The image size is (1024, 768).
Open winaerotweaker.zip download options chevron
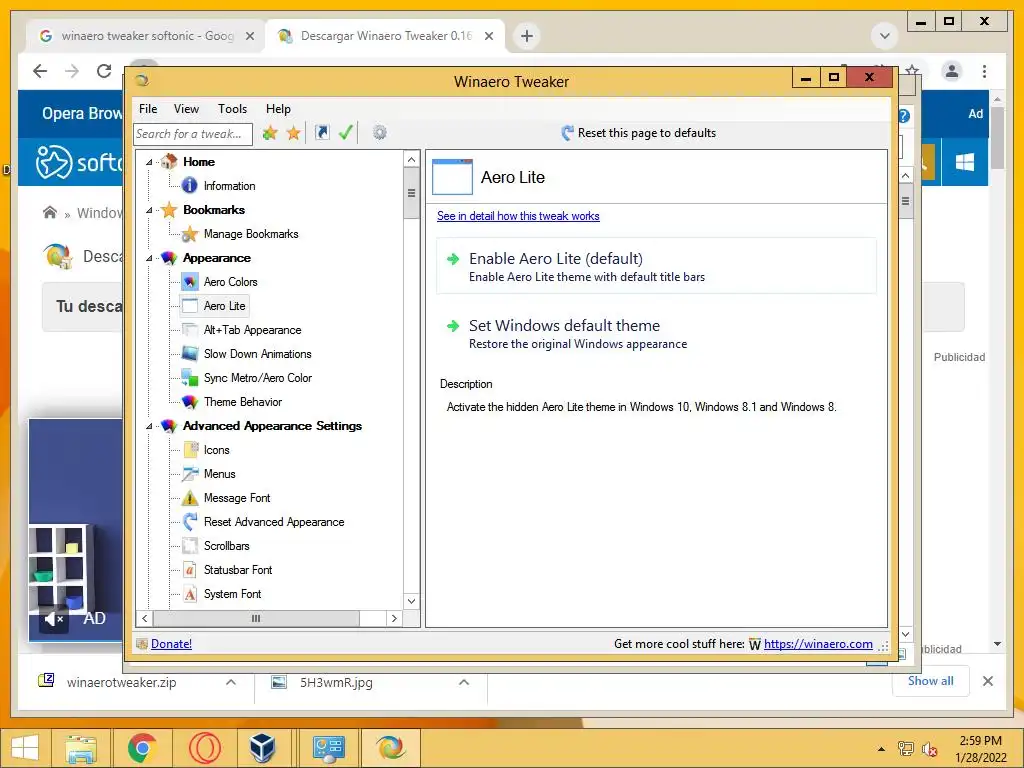coord(231,682)
